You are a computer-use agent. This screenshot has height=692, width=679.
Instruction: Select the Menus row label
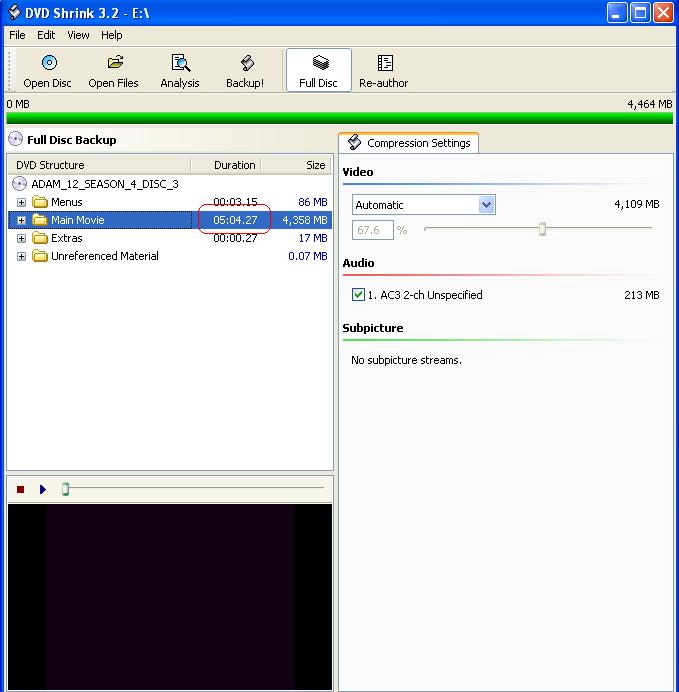[67, 202]
